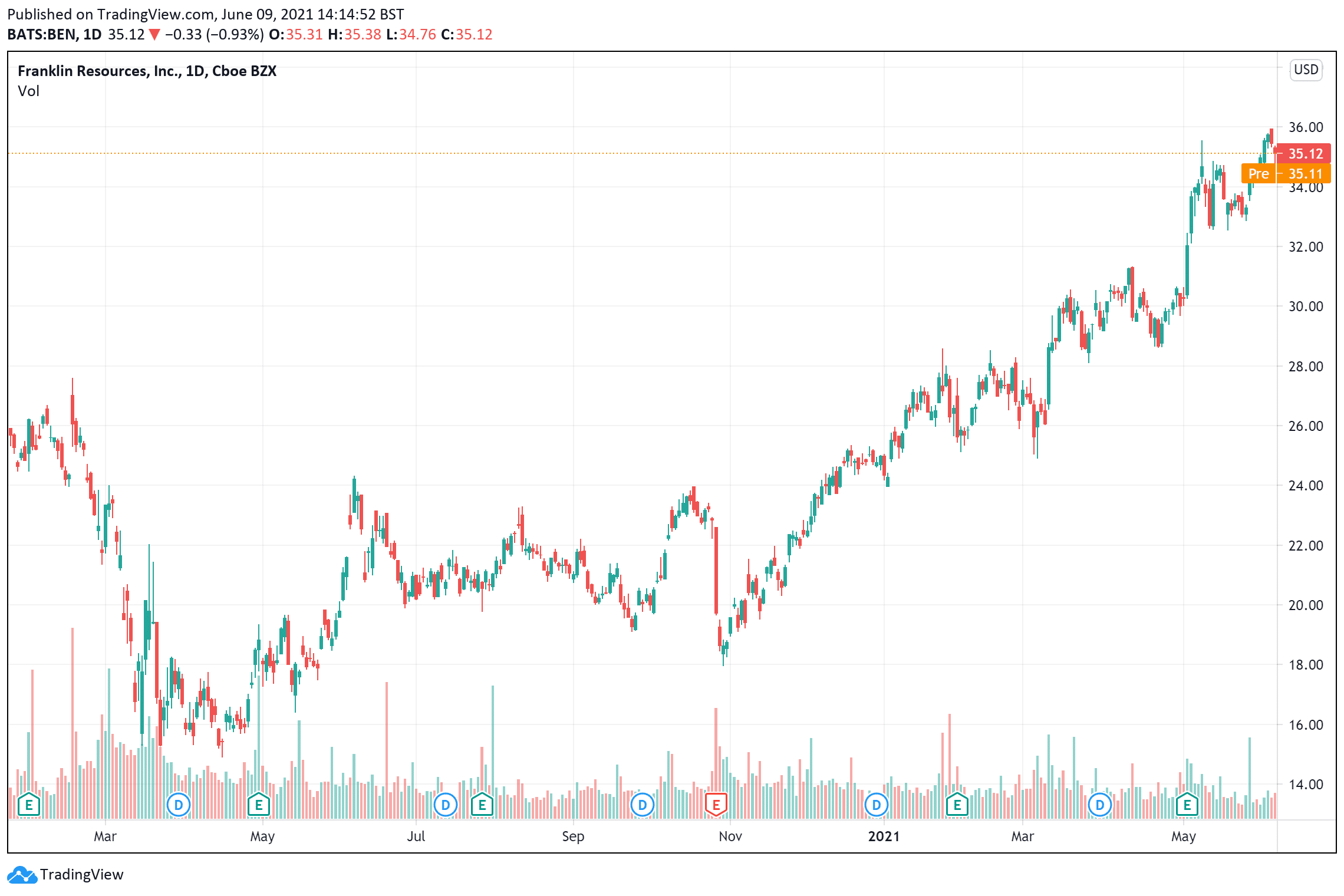Click the BATS:BEN, 1D symbol text

tap(54, 34)
